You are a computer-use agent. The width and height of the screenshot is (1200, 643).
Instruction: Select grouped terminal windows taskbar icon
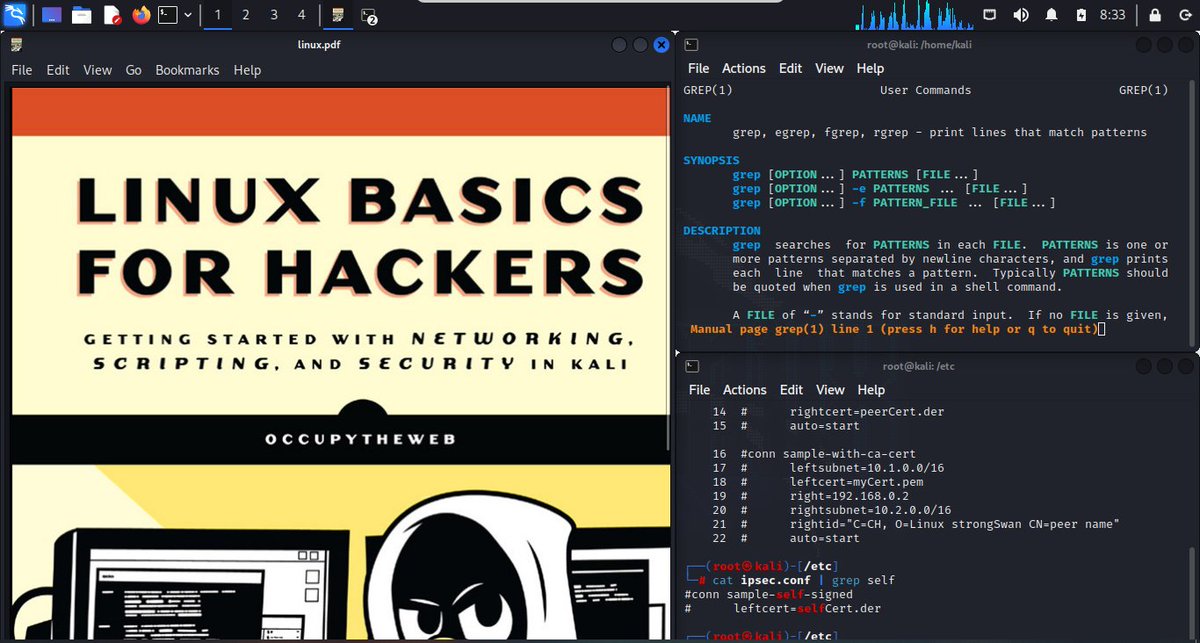369,15
